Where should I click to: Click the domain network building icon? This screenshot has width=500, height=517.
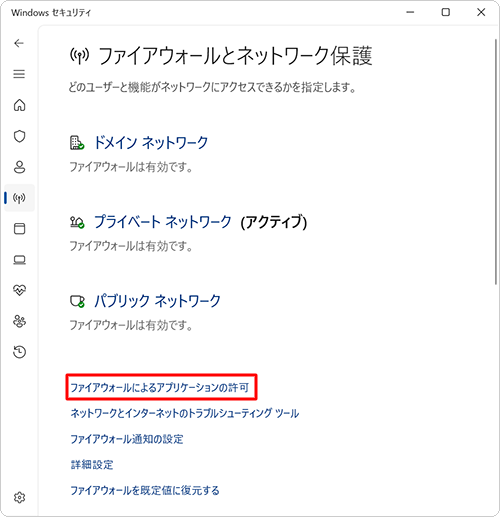pos(77,143)
